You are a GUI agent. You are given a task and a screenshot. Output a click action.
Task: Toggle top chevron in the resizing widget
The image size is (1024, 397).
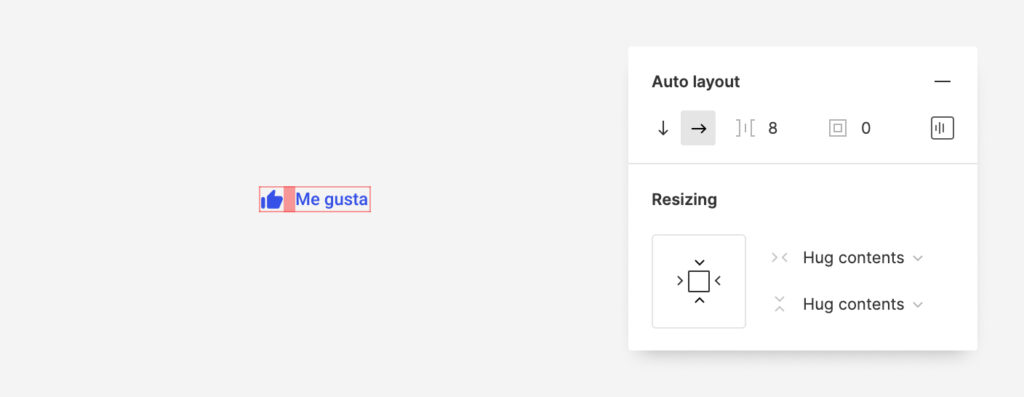click(x=699, y=262)
